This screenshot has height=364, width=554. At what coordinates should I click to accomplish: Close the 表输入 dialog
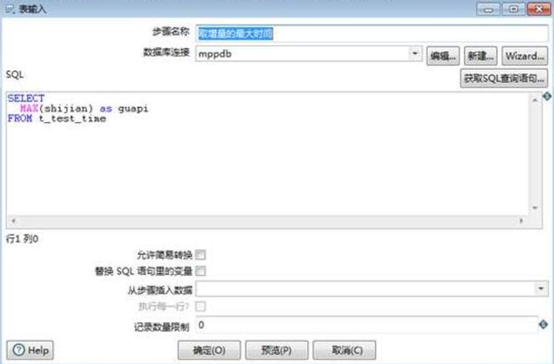point(539,9)
